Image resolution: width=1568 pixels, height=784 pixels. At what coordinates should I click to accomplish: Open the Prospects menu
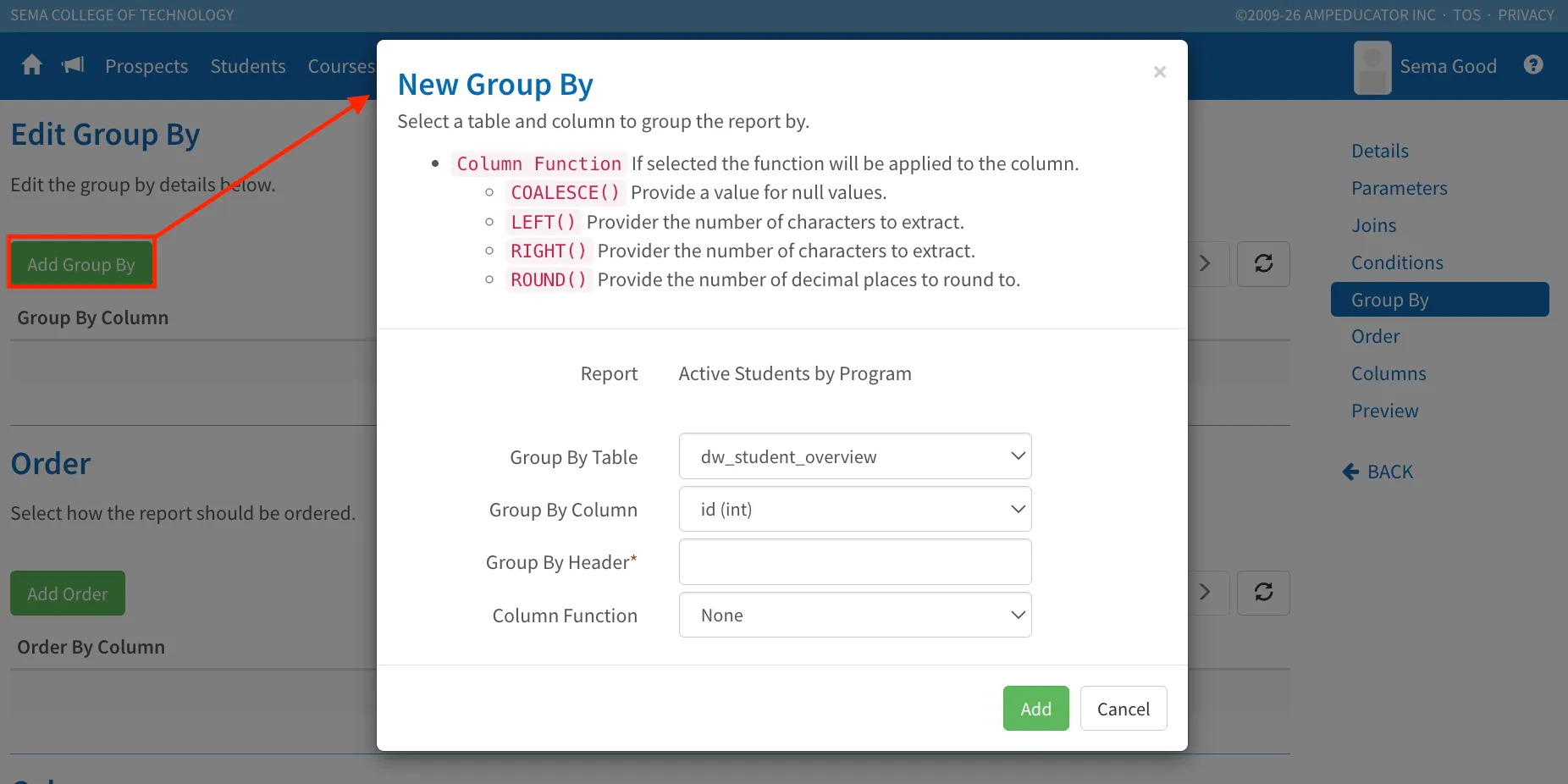point(146,66)
